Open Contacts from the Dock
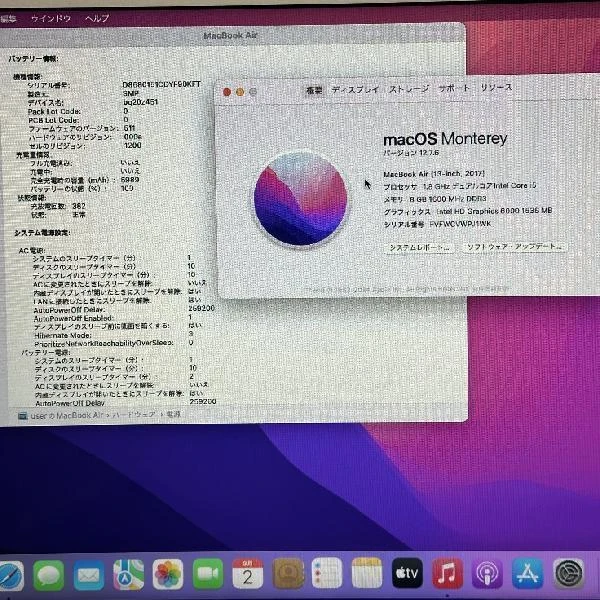 click(x=289, y=573)
